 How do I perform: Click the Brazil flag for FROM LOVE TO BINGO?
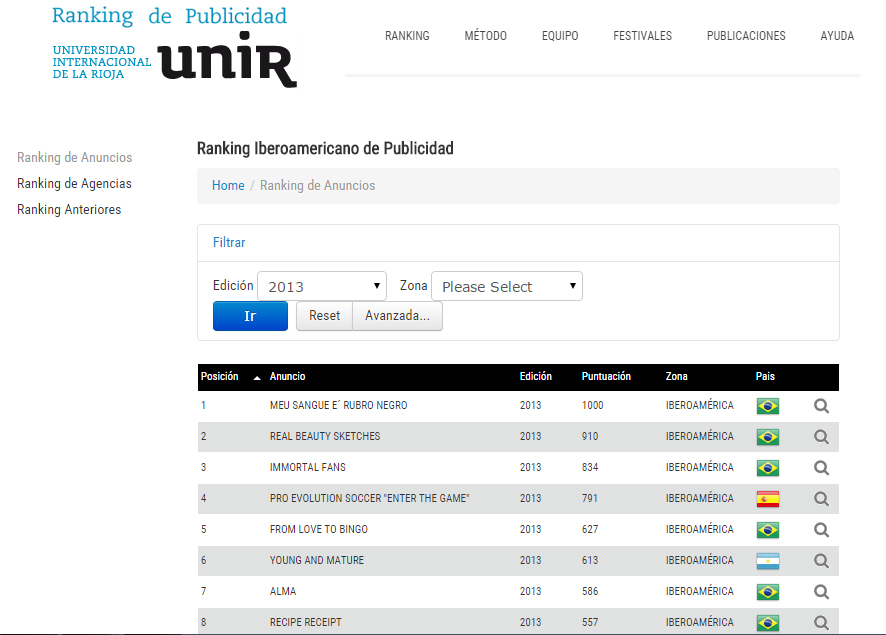767,529
